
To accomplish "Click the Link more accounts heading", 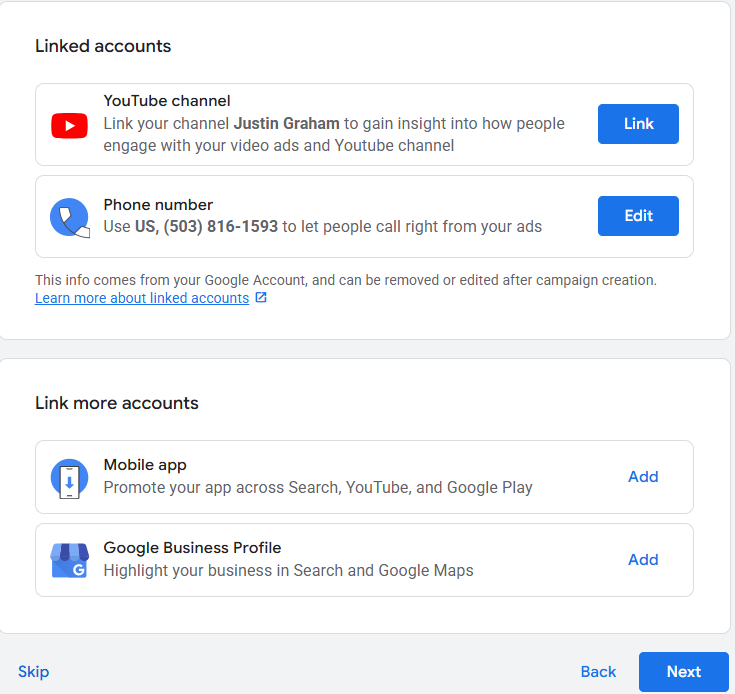I will point(117,403).
